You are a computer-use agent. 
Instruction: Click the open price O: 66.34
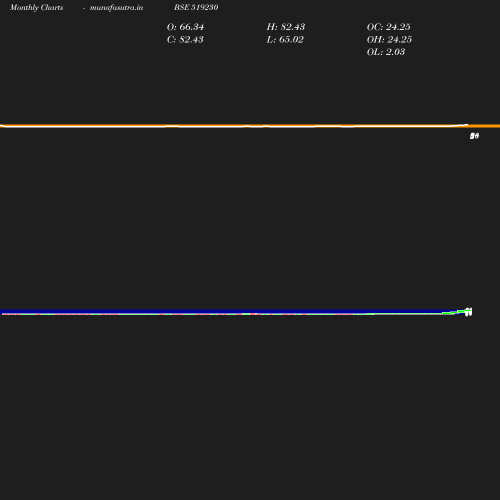[x=185, y=27]
